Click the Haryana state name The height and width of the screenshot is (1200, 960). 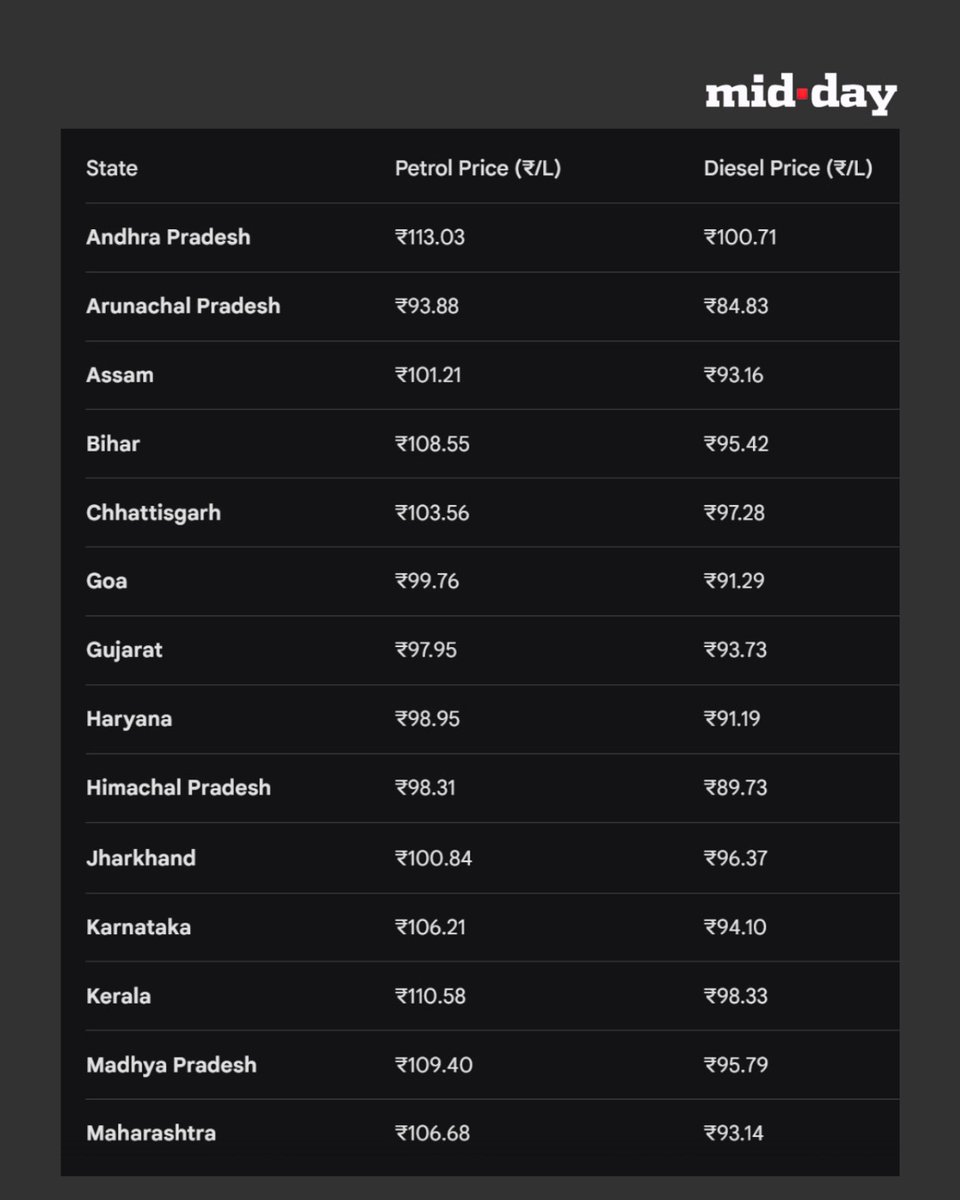click(129, 719)
